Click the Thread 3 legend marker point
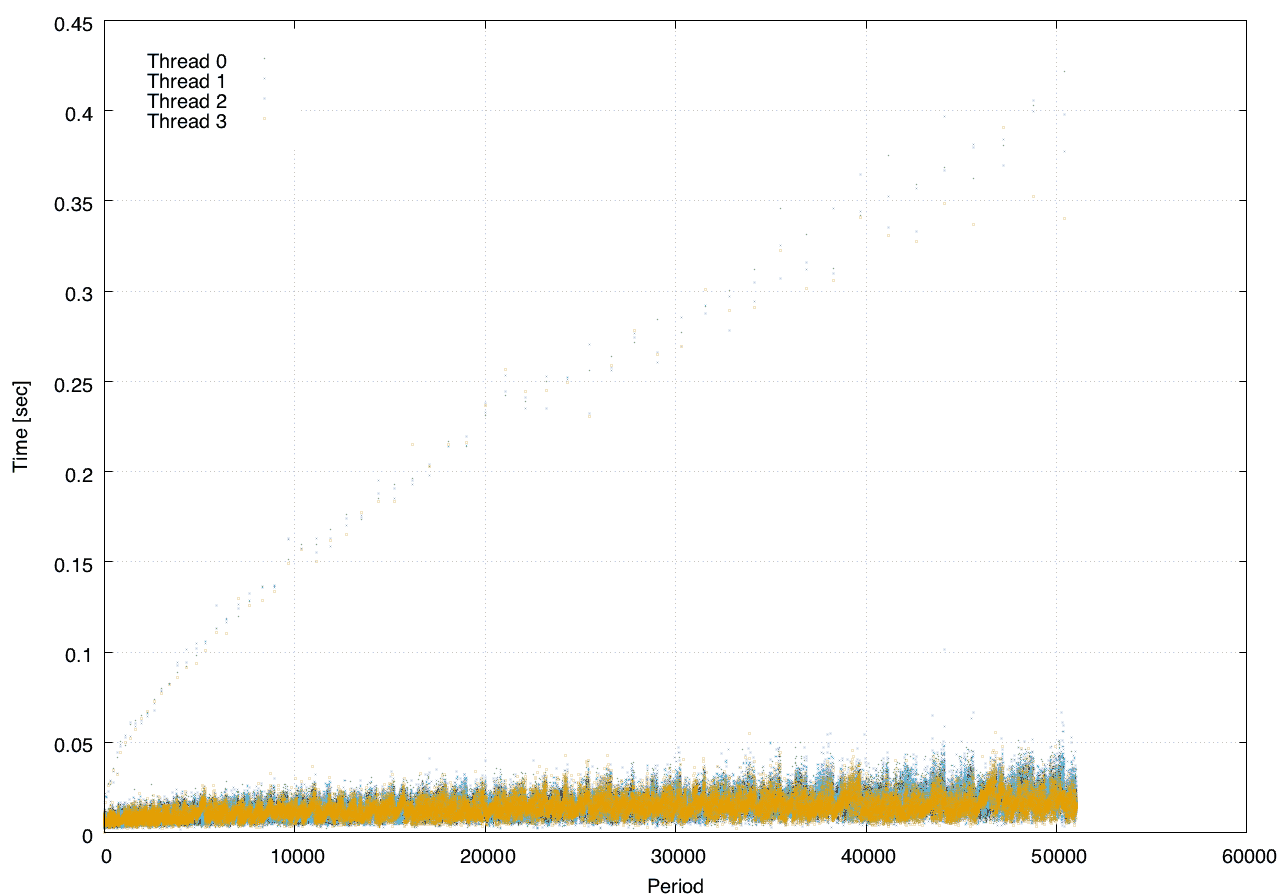Screen dimensions: 1280x896 (264, 119)
